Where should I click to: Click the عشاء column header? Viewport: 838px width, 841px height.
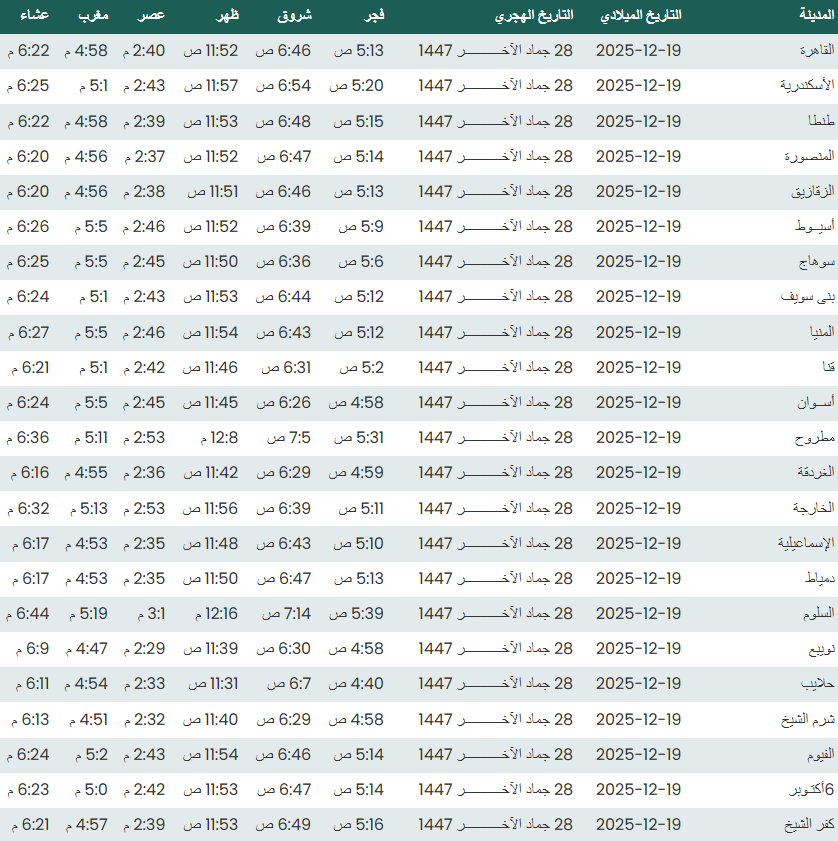(32, 17)
